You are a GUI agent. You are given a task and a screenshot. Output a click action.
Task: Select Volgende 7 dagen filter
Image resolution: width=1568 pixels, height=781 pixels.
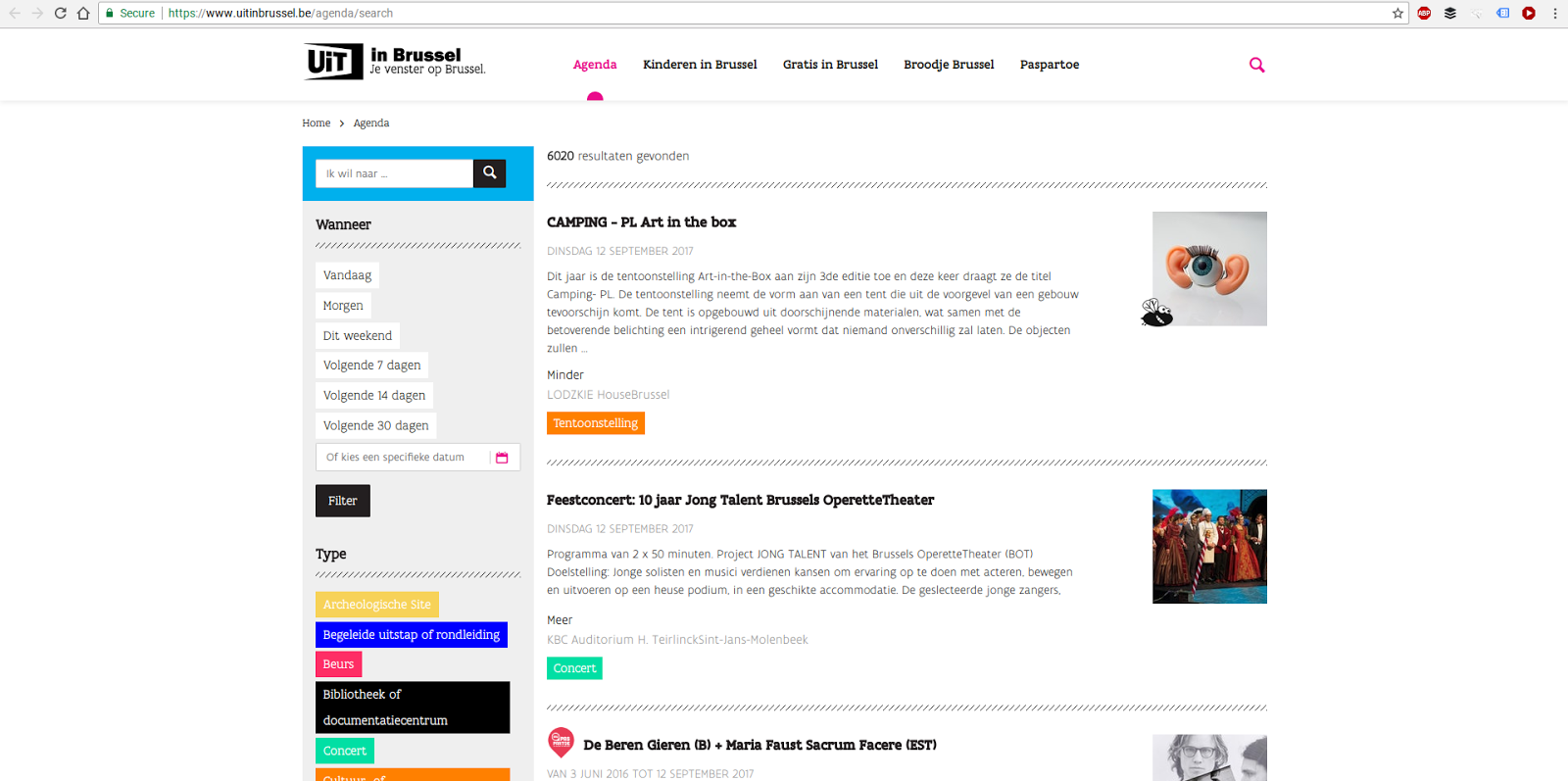[371, 366]
